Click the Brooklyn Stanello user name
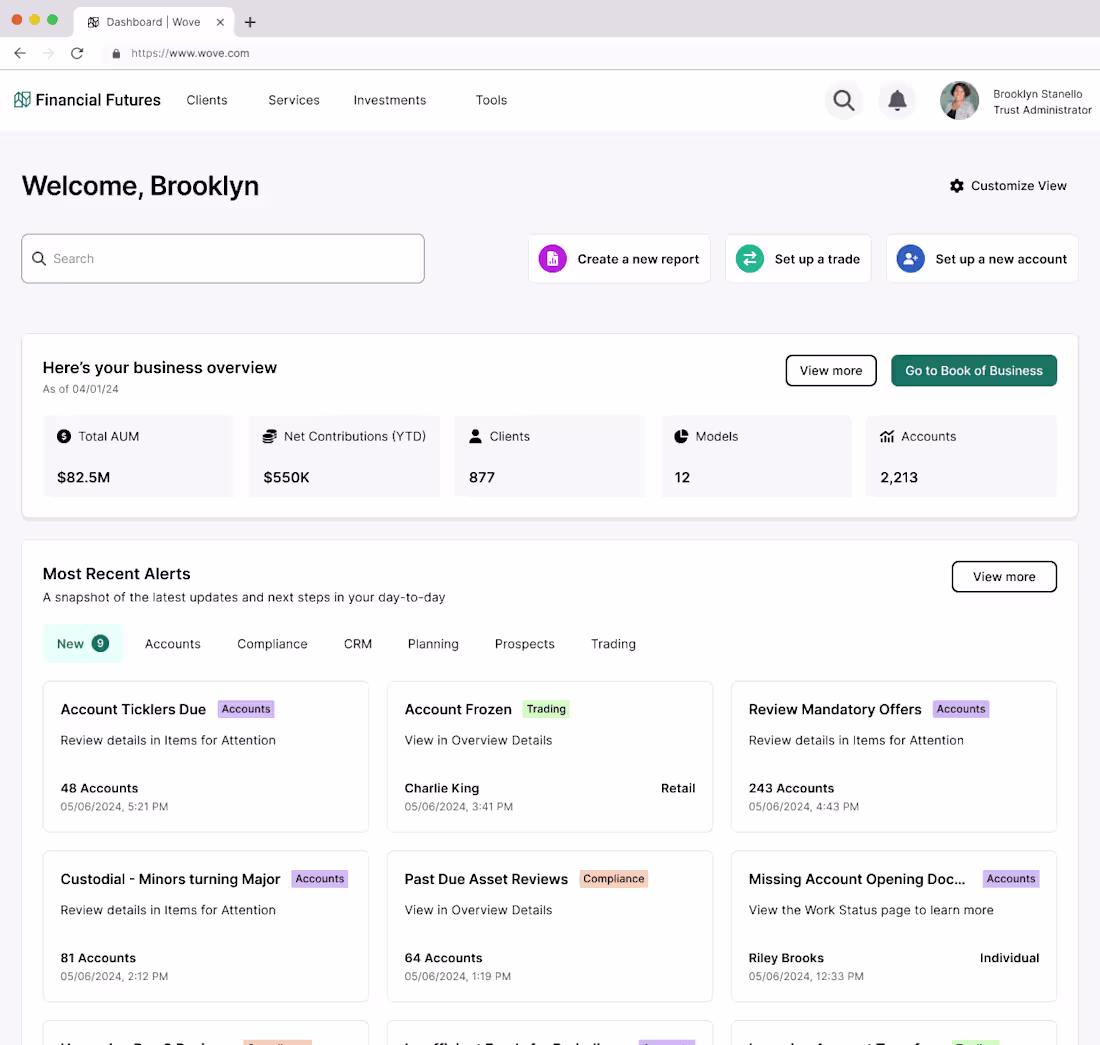Viewport: 1100px width, 1045px height. [x=1037, y=94]
